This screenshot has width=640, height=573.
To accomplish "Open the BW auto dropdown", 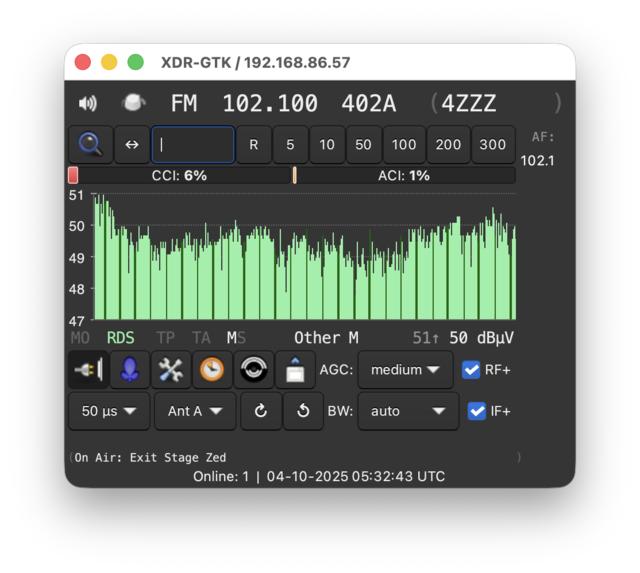I will click(408, 411).
